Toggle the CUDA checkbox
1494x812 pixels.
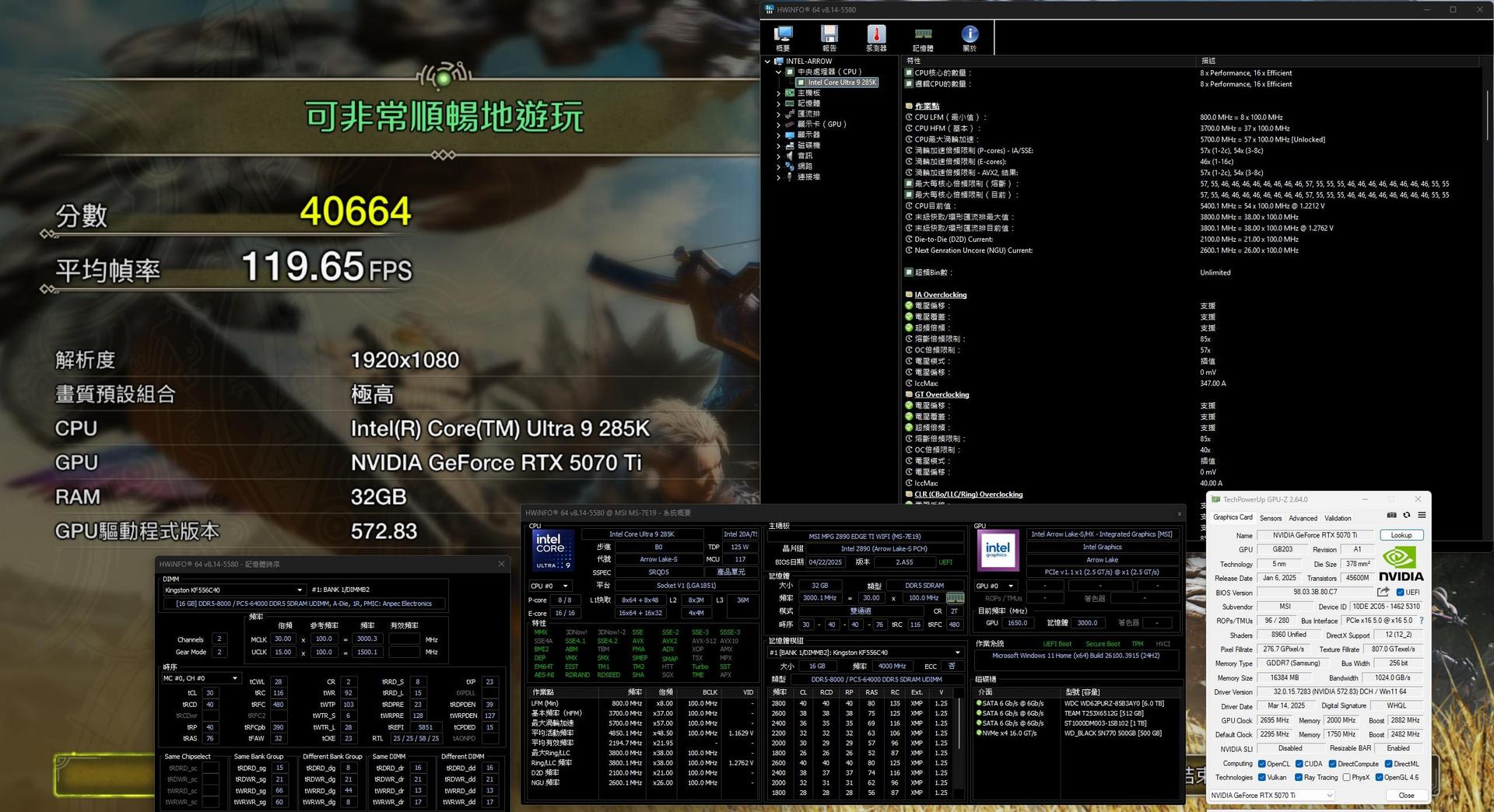[x=1299, y=764]
